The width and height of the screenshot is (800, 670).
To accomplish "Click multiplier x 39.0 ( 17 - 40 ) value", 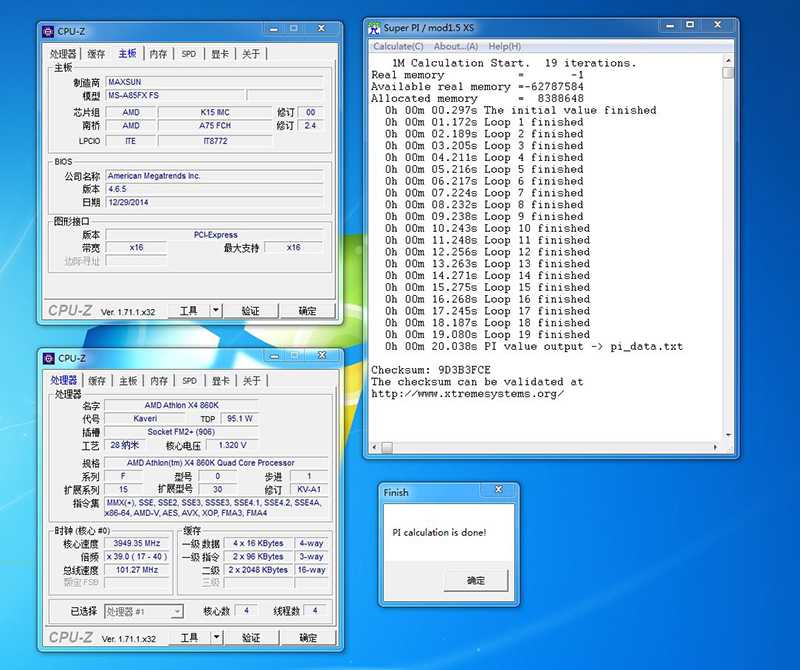I will pos(136,557).
